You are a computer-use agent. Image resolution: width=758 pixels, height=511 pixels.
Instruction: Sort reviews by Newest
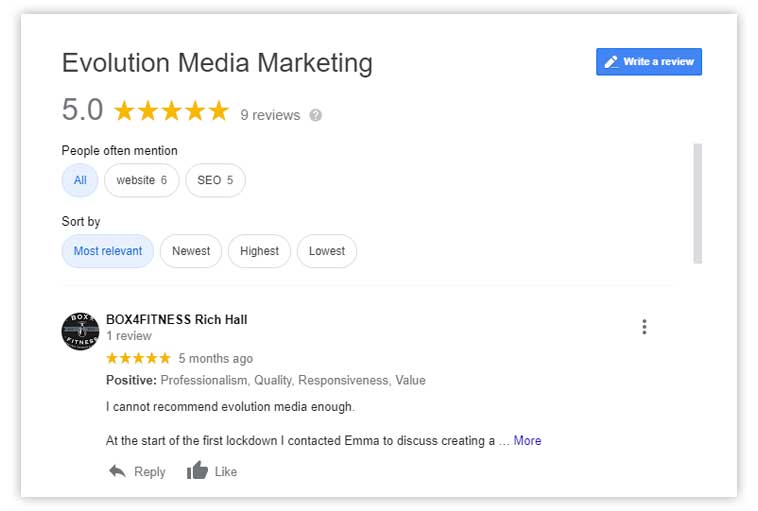point(191,251)
